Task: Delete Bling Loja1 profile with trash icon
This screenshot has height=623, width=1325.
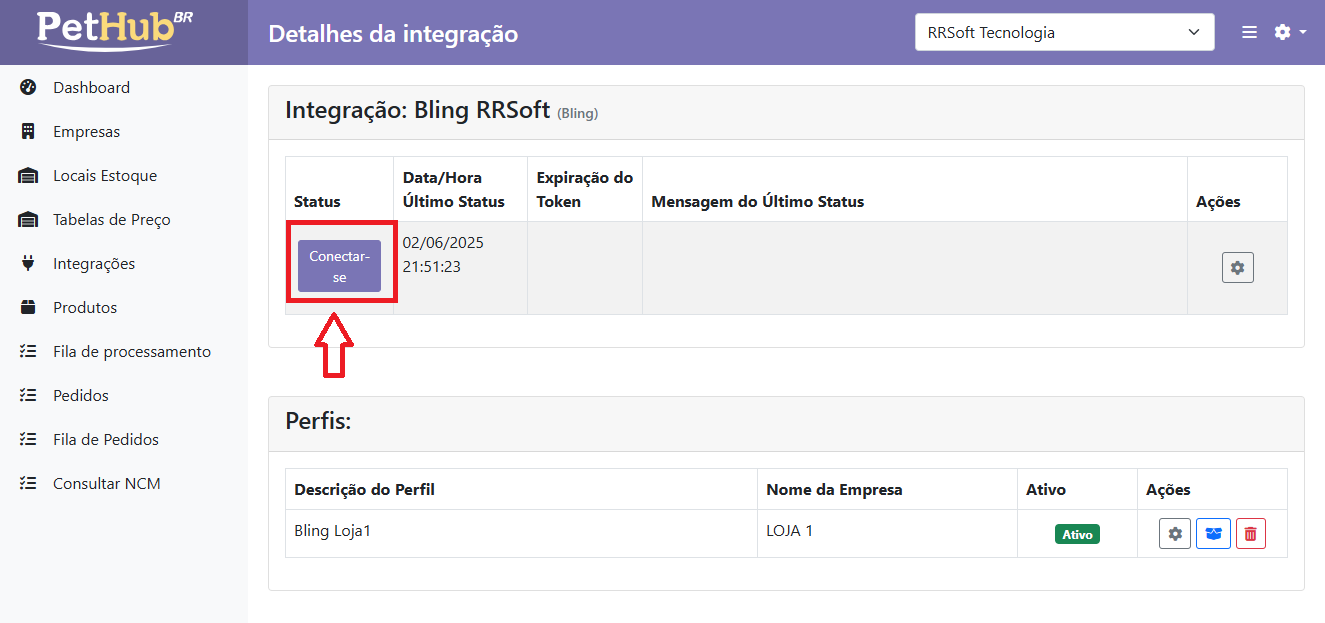Action: tap(1251, 534)
